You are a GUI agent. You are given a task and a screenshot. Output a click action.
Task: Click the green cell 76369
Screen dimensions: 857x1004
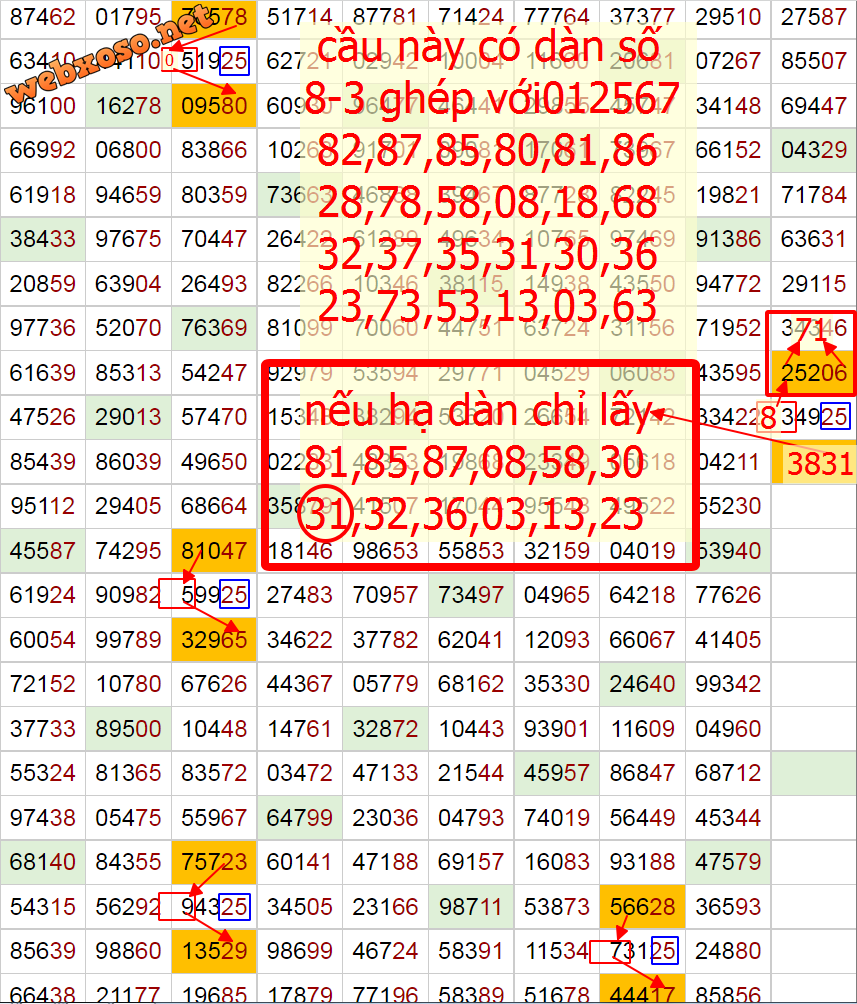coord(214,328)
